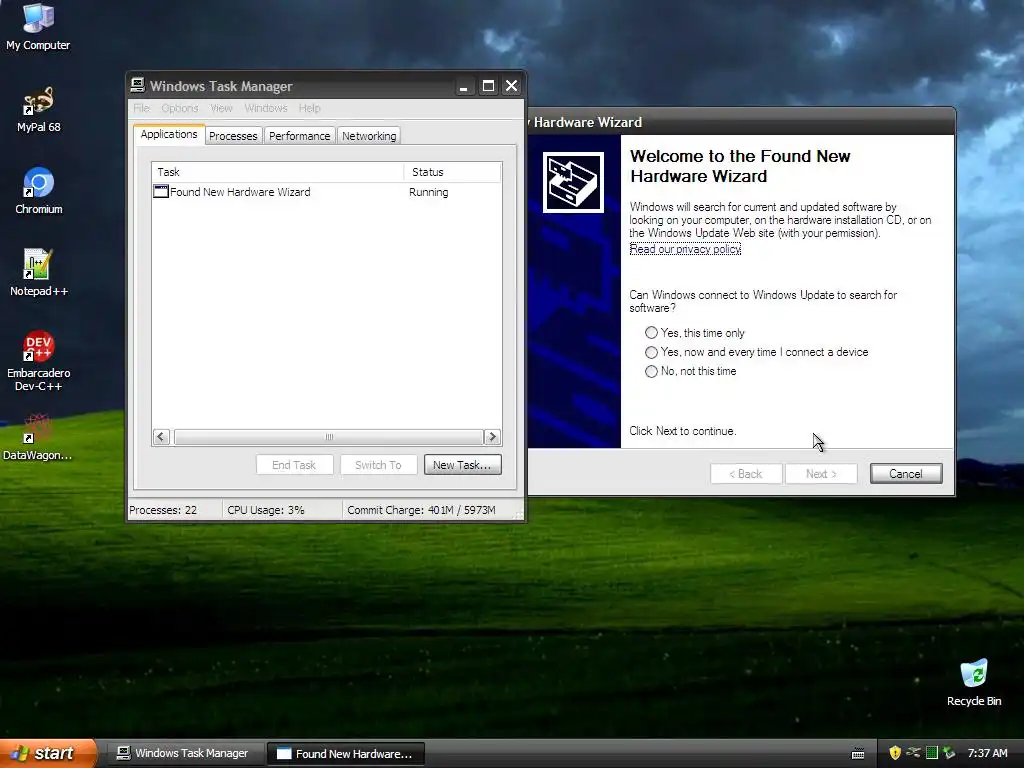1024x768 pixels.
Task: Open the Windows menu in Task Manager
Action: click(x=266, y=108)
